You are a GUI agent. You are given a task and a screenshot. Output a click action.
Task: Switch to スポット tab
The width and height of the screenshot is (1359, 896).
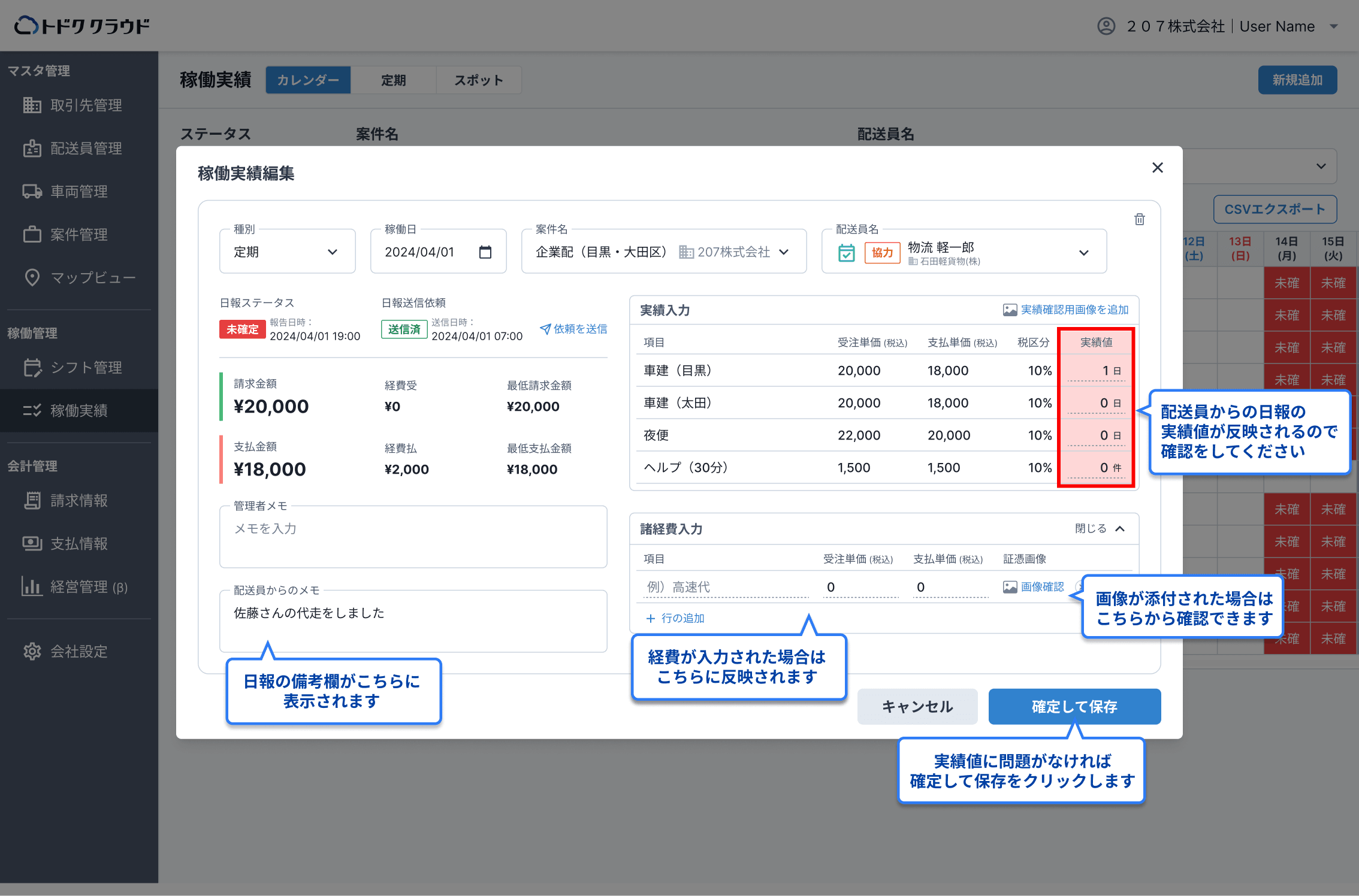[x=479, y=80]
